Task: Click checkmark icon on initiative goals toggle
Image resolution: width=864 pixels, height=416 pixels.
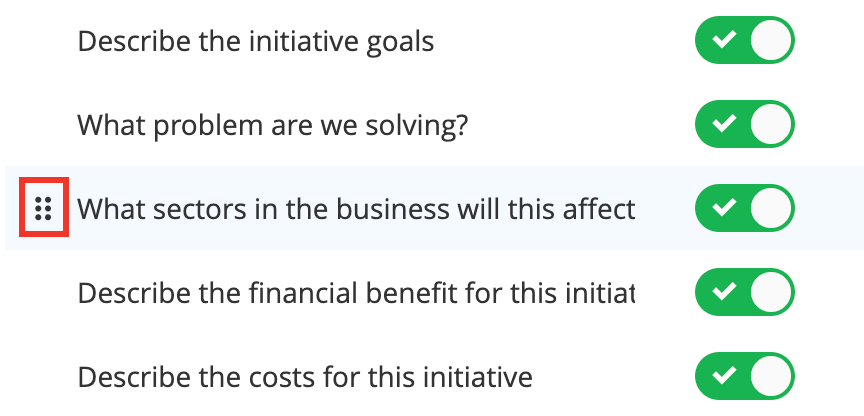Action: click(x=723, y=40)
